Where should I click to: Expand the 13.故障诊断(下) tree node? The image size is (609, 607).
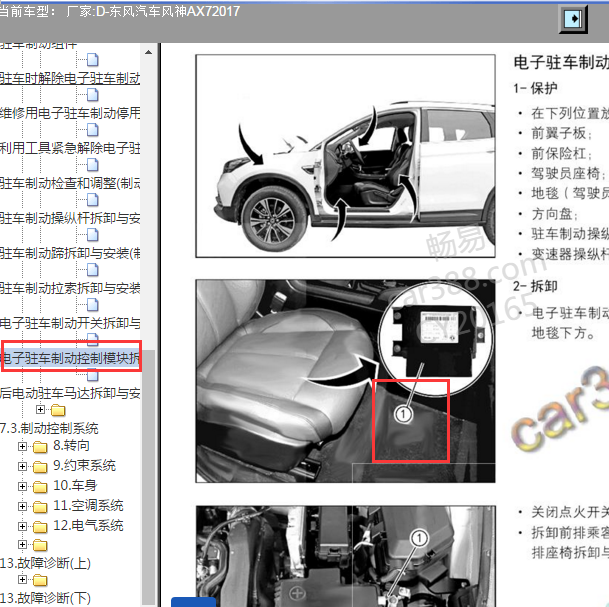coord(22,580)
